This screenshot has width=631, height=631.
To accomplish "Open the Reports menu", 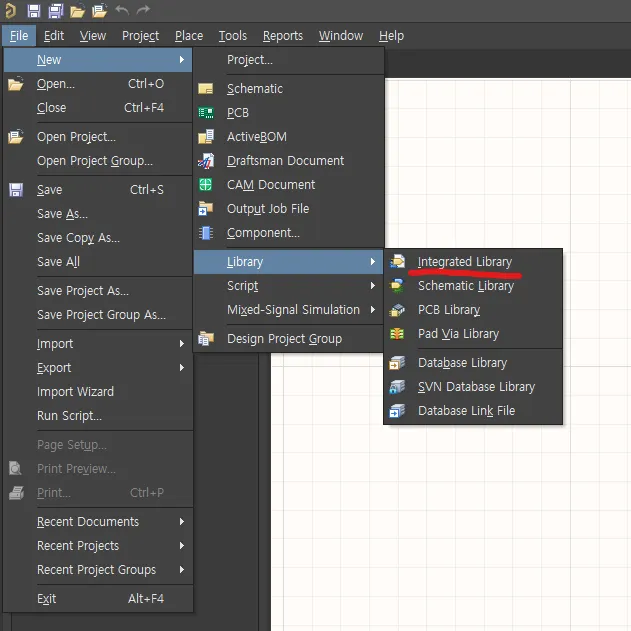I will click(283, 36).
